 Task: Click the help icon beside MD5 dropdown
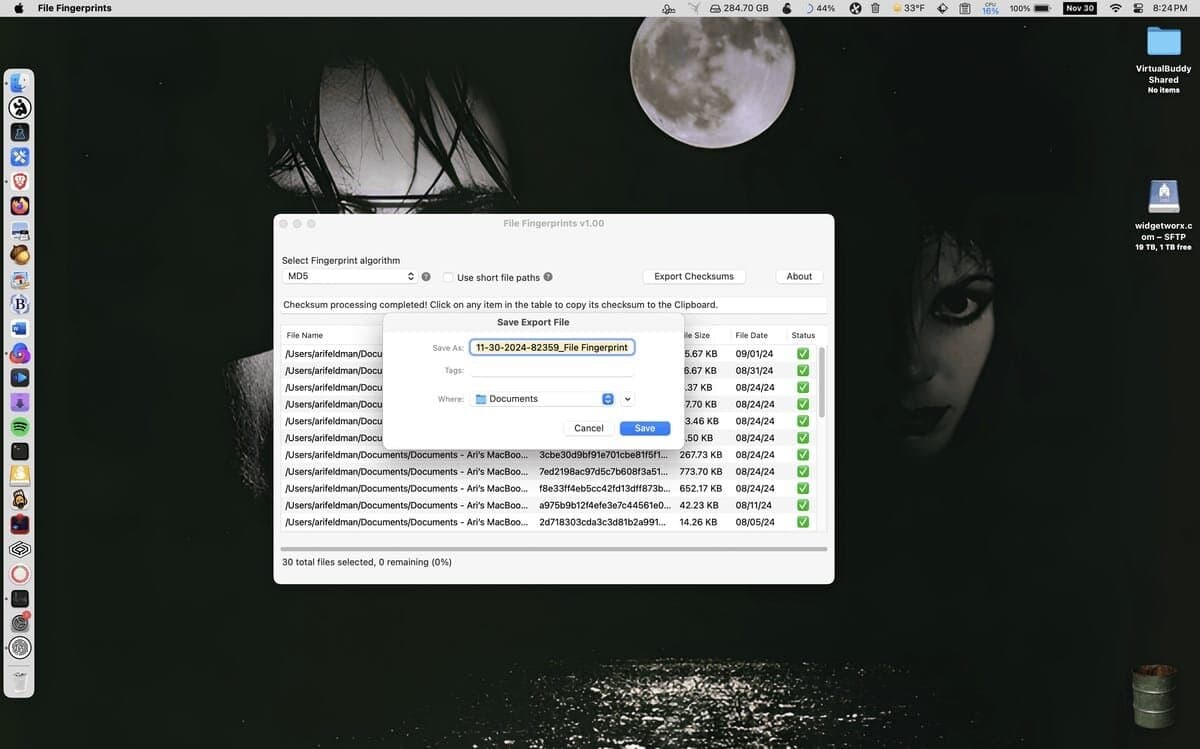pos(426,277)
